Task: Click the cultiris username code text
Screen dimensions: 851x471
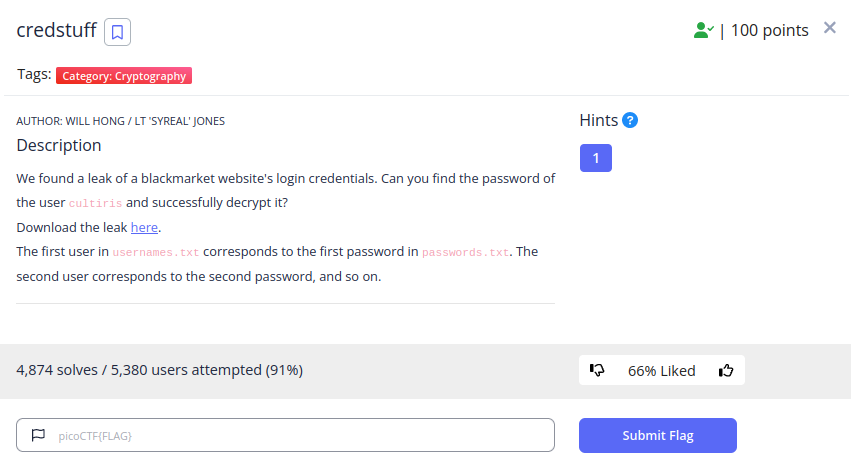Action: tap(96, 203)
